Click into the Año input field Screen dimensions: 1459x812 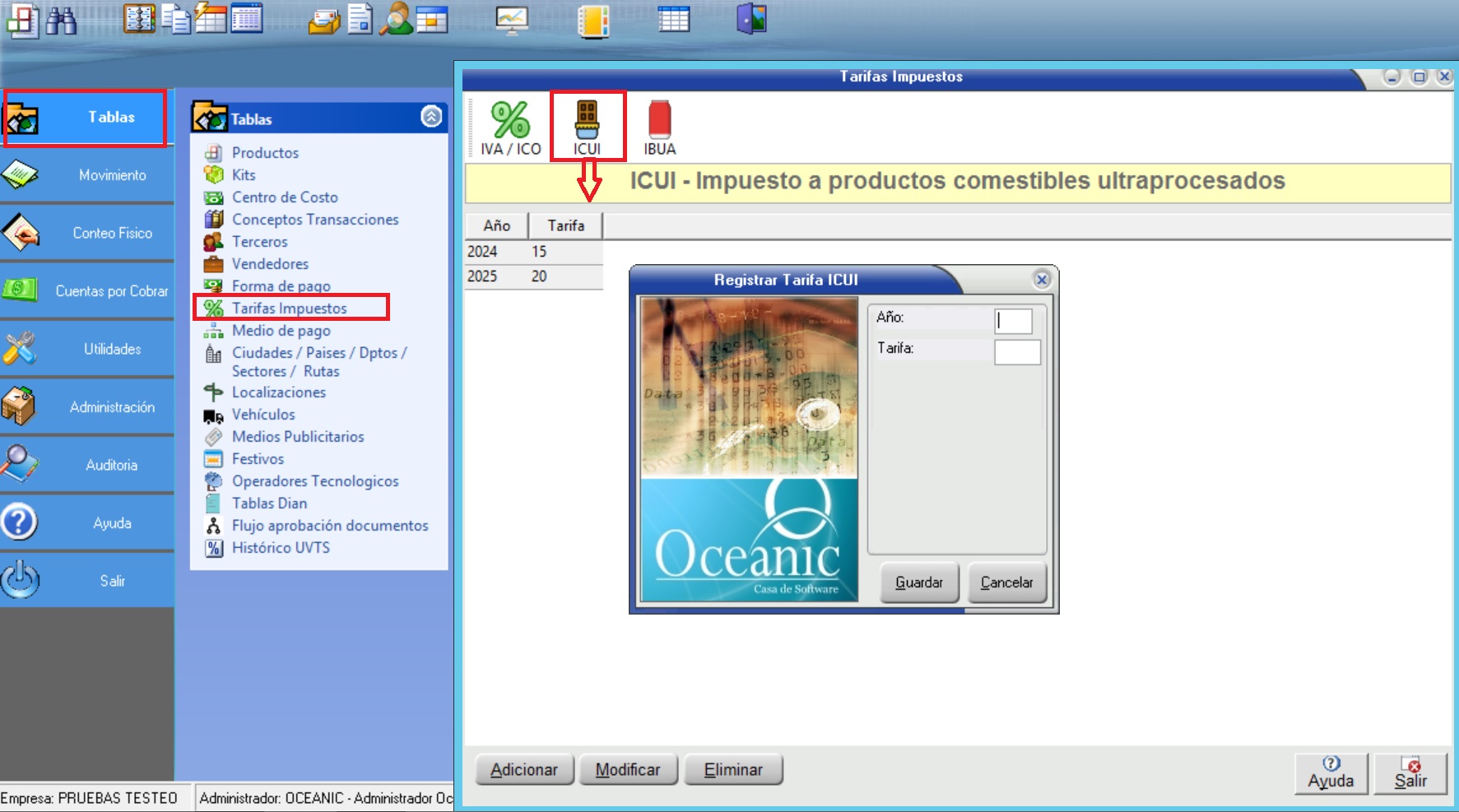pos(1013,321)
